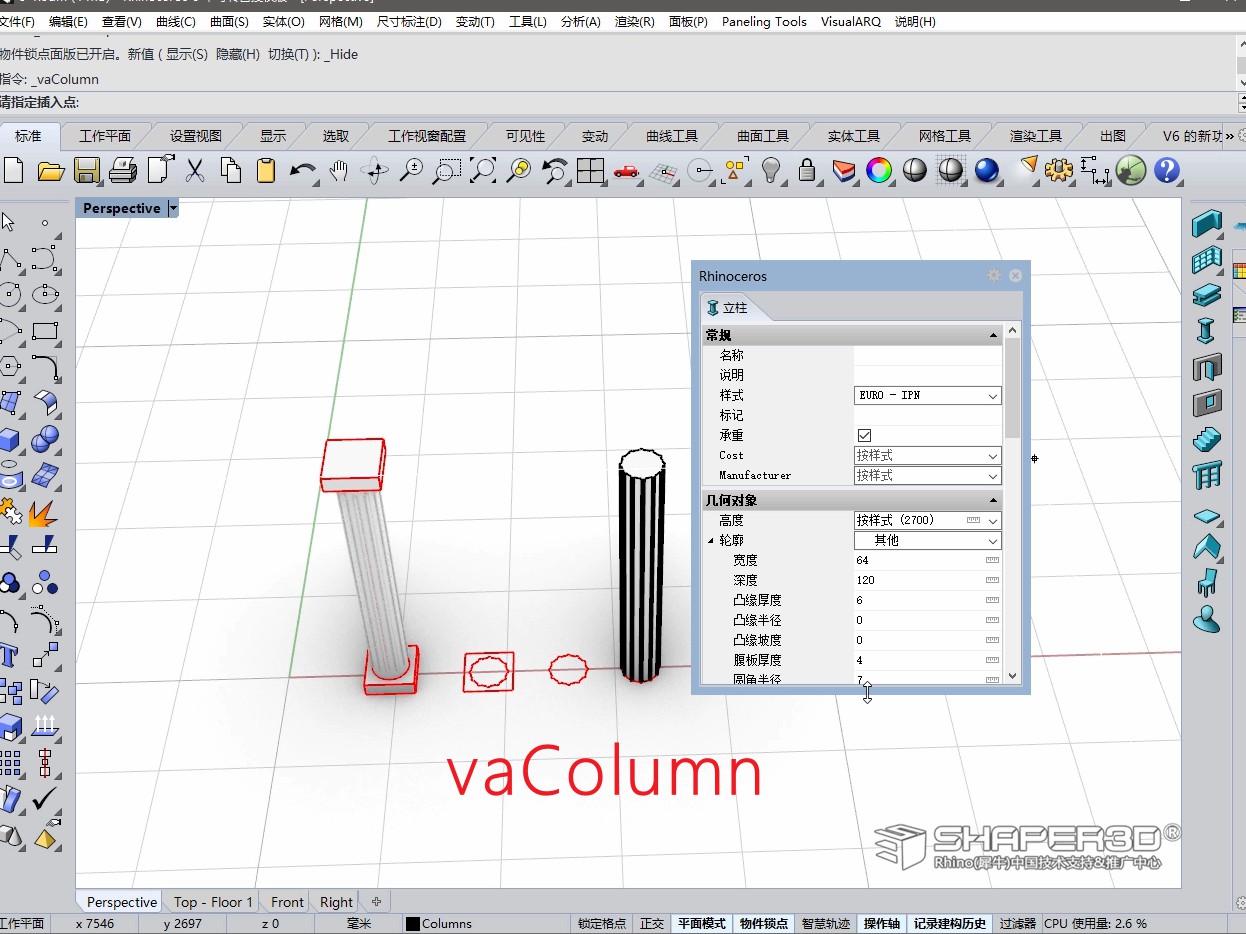The image size is (1246, 934).
Task: Click the Undo arrow icon
Action: click(x=301, y=170)
